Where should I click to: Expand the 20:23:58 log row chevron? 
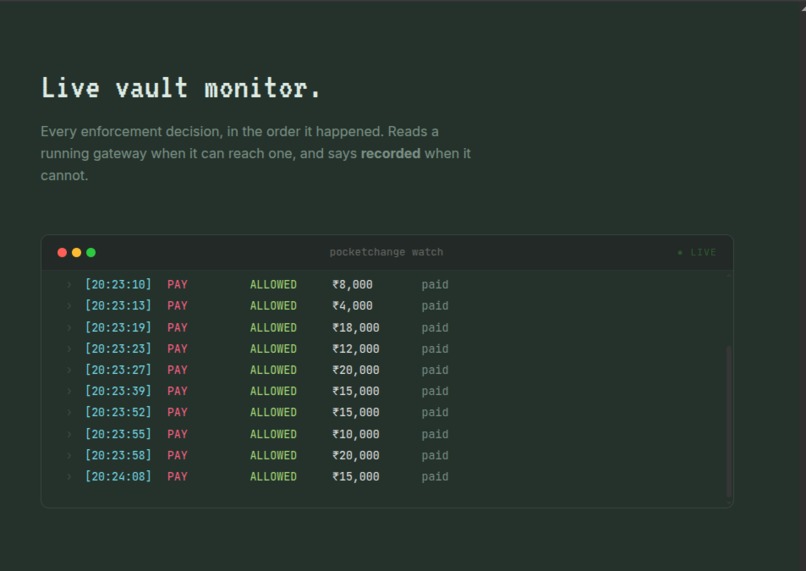[69, 455]
